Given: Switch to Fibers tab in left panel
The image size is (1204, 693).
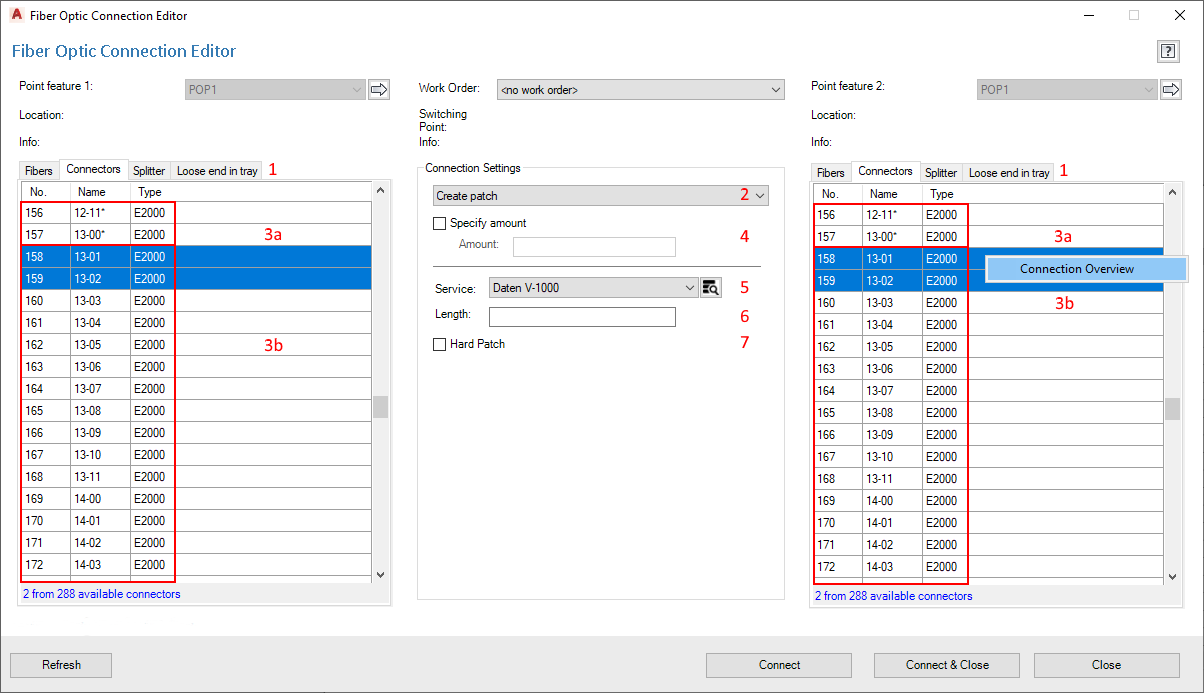Looking at the screenshot, I should coord(39,171).
